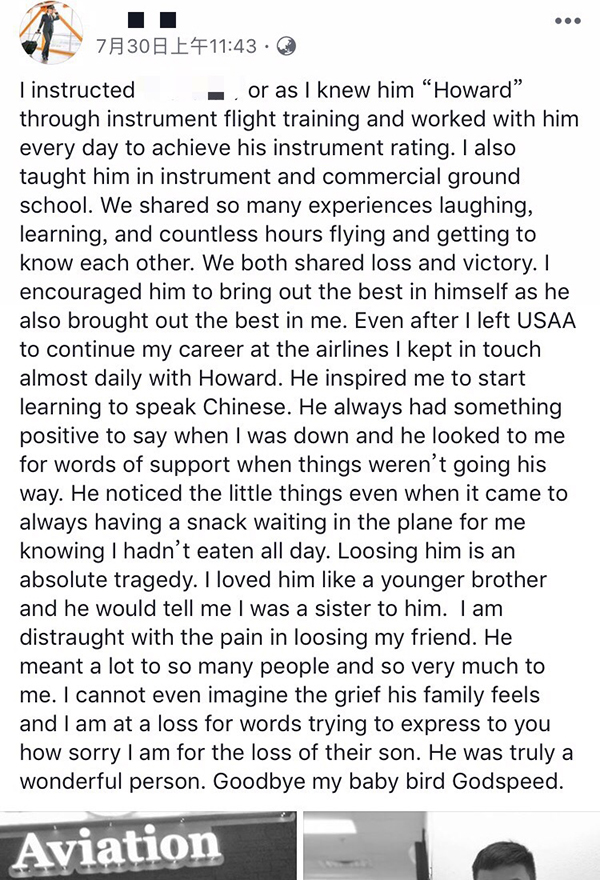Open the three-dot post options menu
The height and width of the screenshot is (880, 600).
coord(567,21)
